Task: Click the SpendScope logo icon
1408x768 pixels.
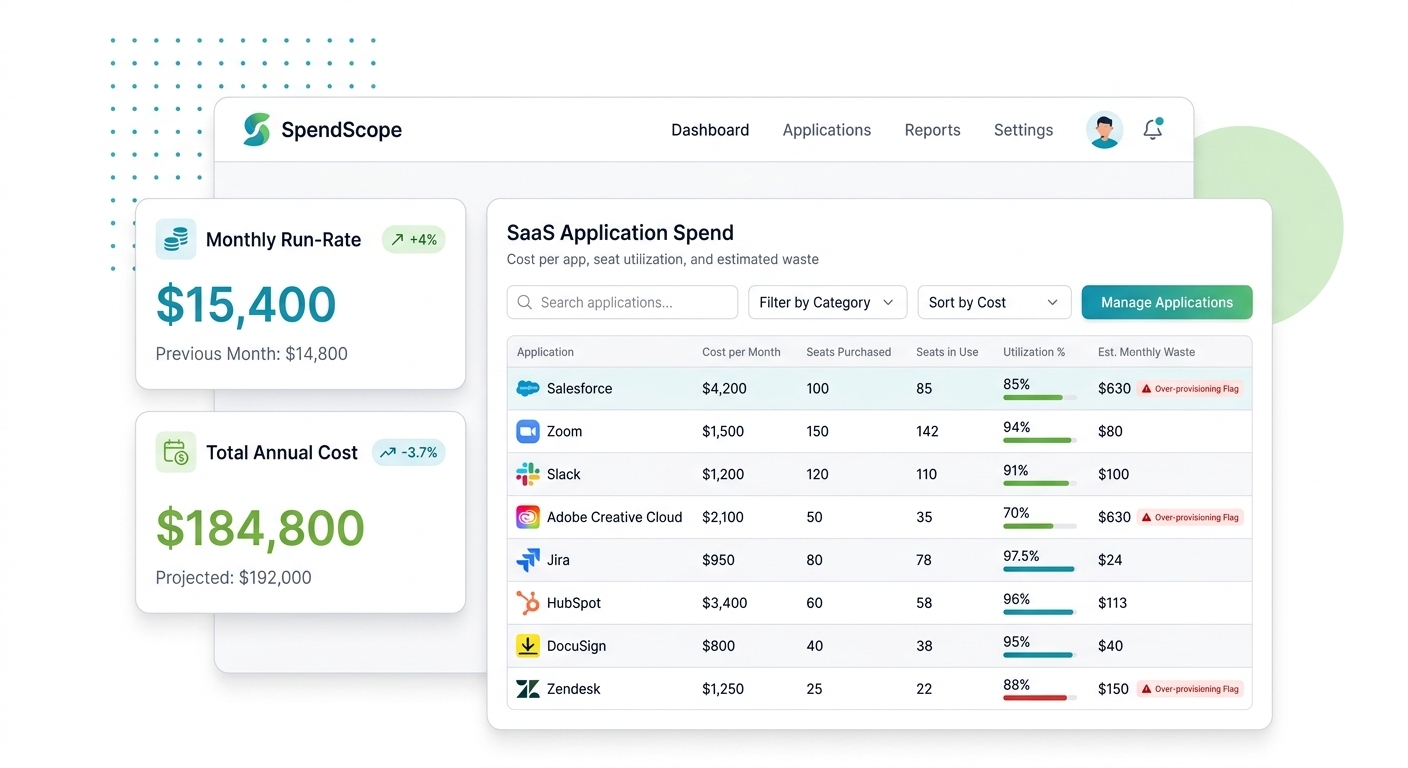Action: [x=257, y=130]
